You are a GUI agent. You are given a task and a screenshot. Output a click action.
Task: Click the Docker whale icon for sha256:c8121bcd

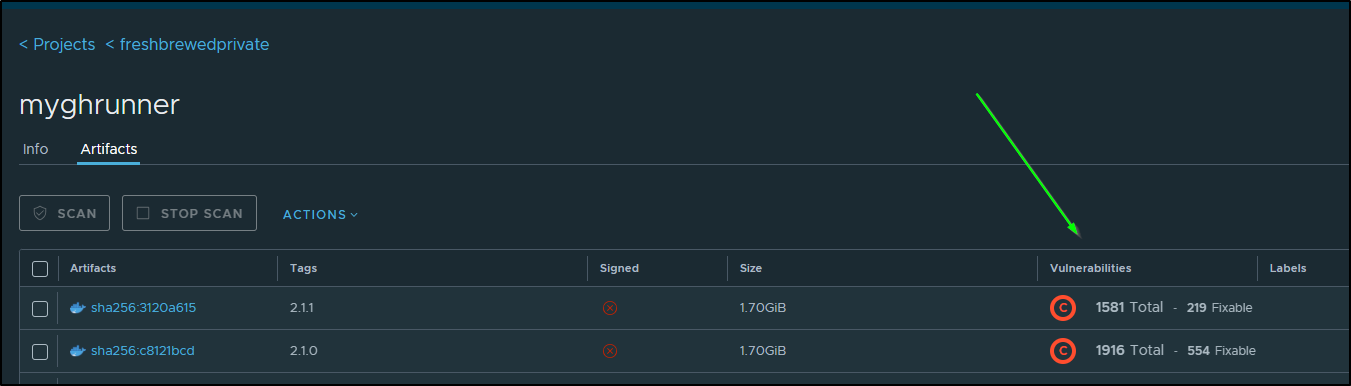[x=78, y=351]
